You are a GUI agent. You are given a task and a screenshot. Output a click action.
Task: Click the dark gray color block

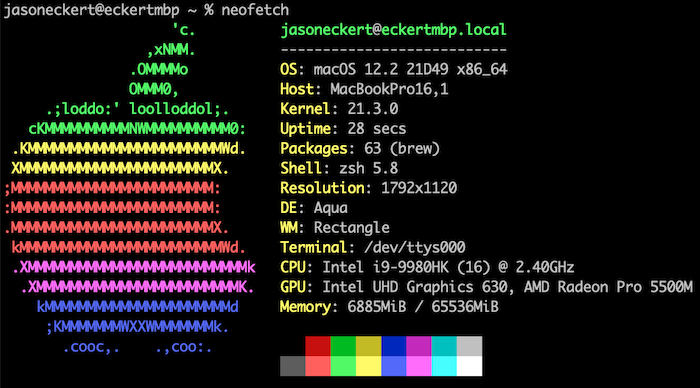click(292, 366)
